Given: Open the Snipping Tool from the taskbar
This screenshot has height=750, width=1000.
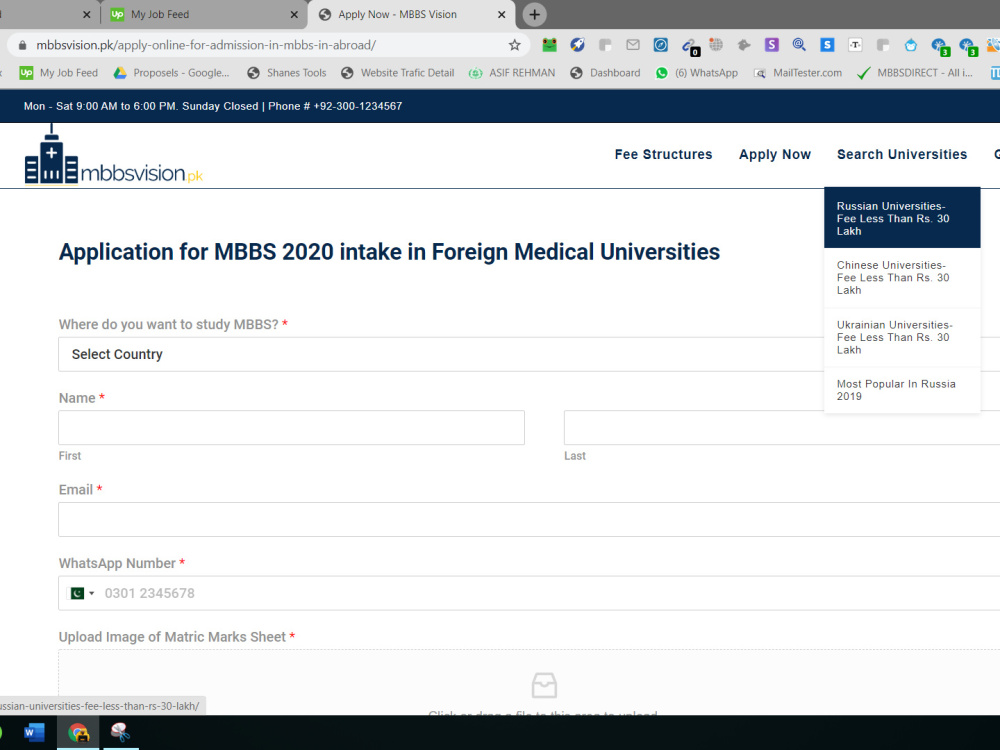Looking at the screenshot, I should click(121, 732).
